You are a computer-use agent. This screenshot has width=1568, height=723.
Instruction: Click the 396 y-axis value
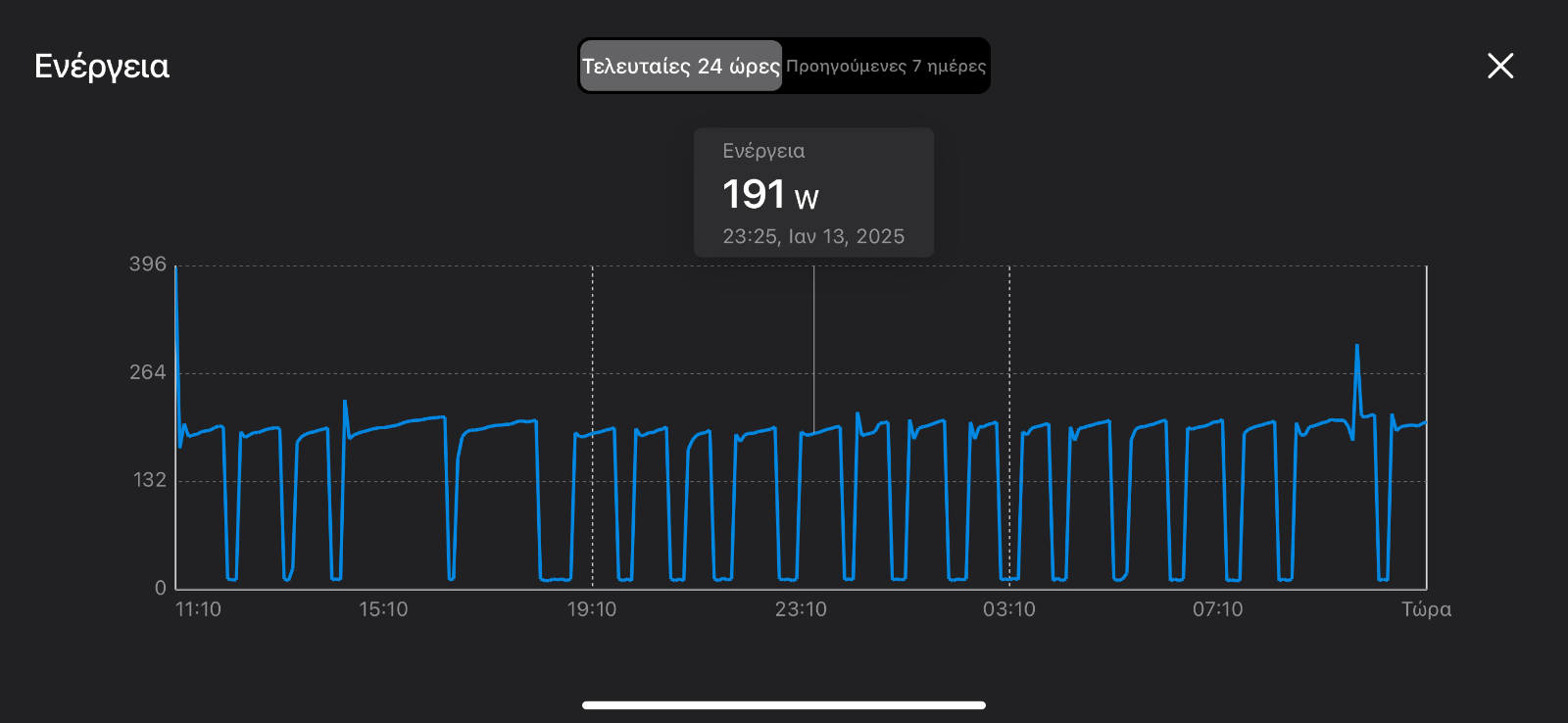click(148, 264)
